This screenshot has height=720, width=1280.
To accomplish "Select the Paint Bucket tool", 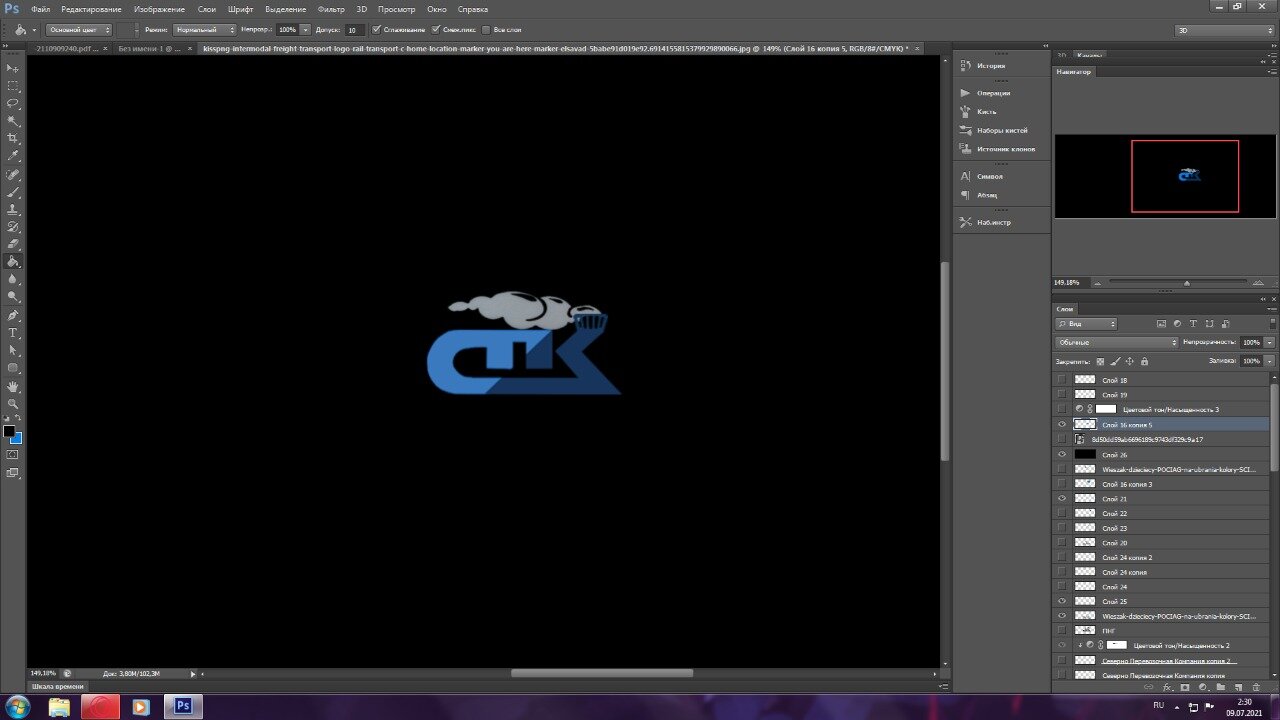I will point(13,262).
